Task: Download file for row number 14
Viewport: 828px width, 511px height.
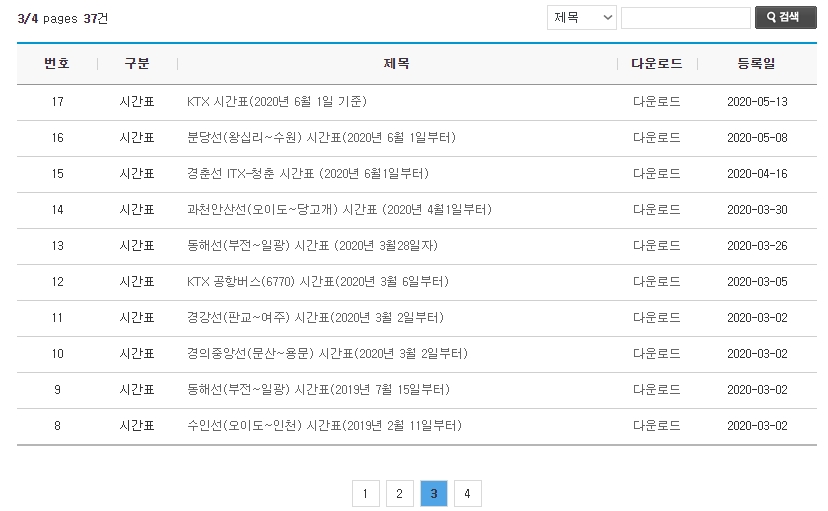Action: pos(656,210)
